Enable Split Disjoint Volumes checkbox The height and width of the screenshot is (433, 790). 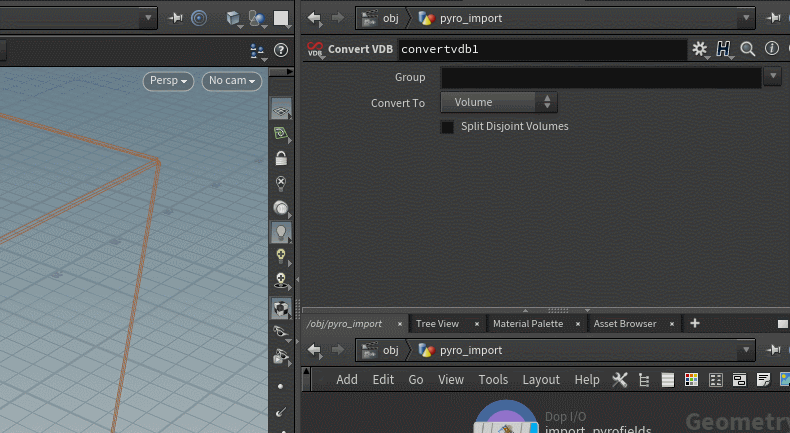[447, 127]
